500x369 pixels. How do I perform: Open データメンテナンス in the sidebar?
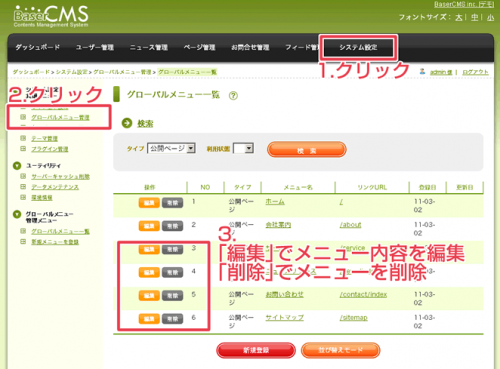tap(55, 187)
